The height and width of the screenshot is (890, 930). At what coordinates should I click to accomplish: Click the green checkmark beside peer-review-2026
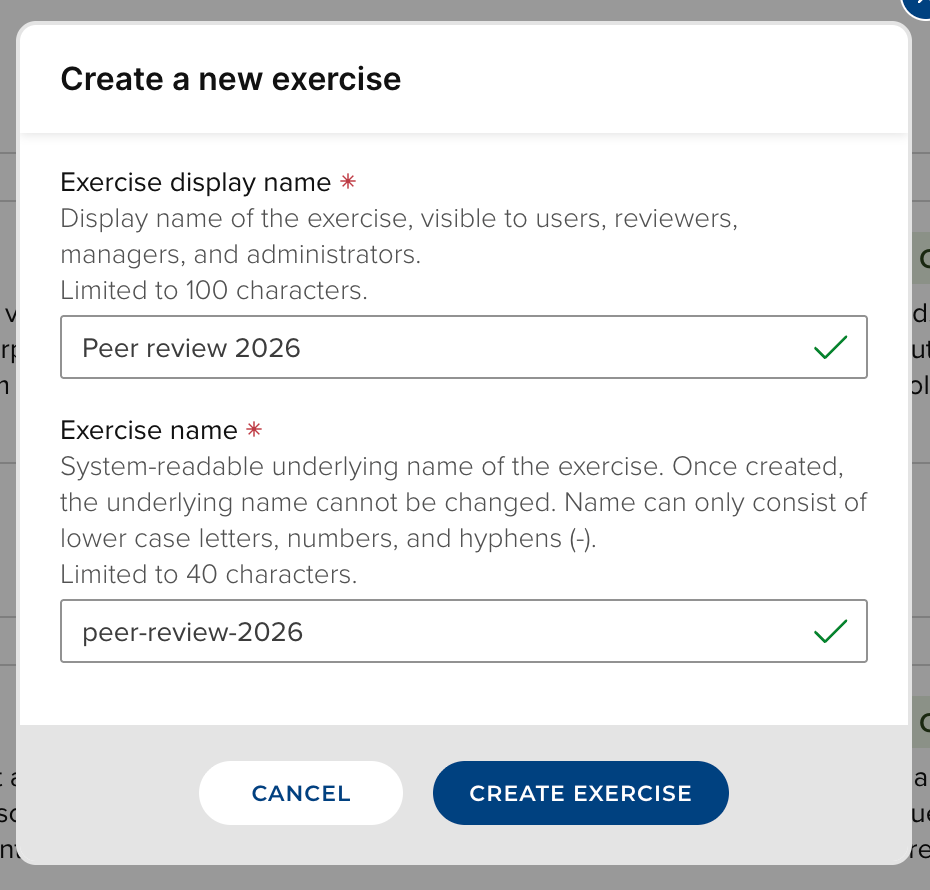pos(830,632)
